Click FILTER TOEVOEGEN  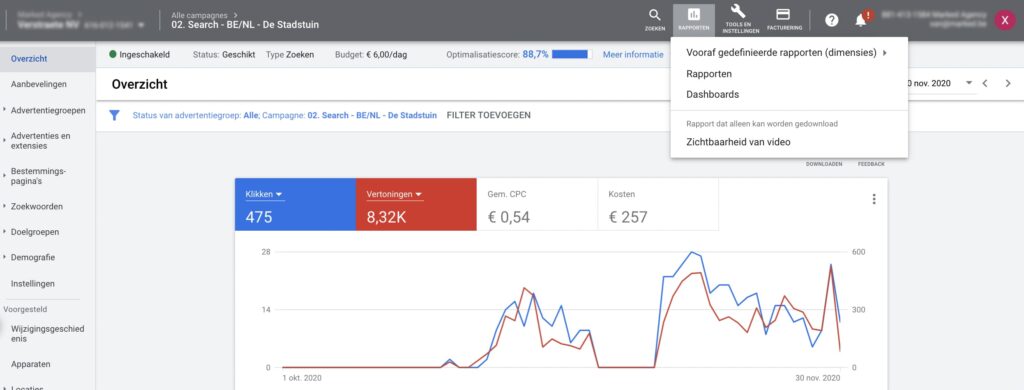tap(488, 115)
